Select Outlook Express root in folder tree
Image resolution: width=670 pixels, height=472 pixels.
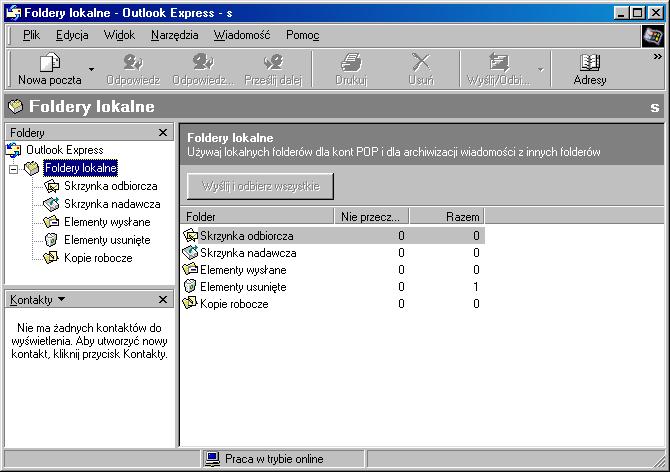(x=65, y=150)
